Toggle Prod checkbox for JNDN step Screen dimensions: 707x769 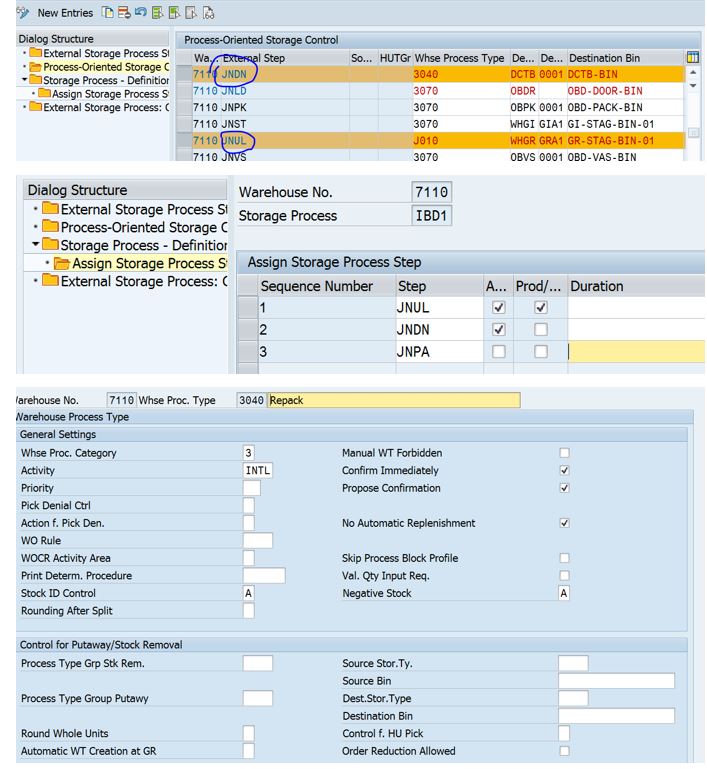click(540, 329)
